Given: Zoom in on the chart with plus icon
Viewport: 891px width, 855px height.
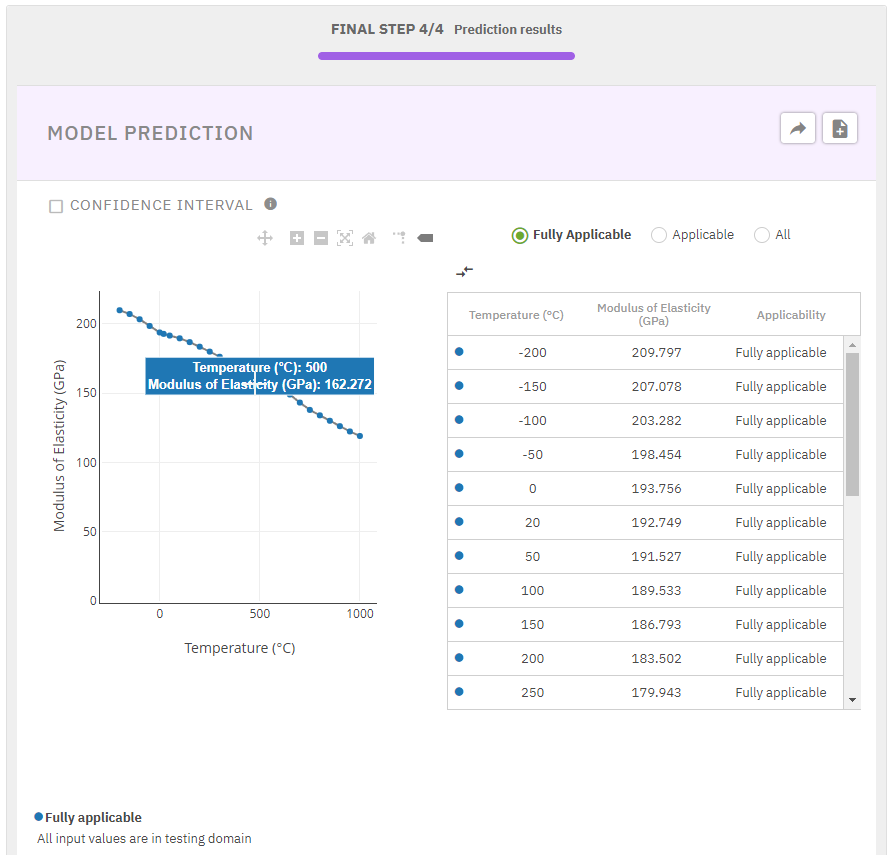Looking at the screenshot, I should pos(297,238).
